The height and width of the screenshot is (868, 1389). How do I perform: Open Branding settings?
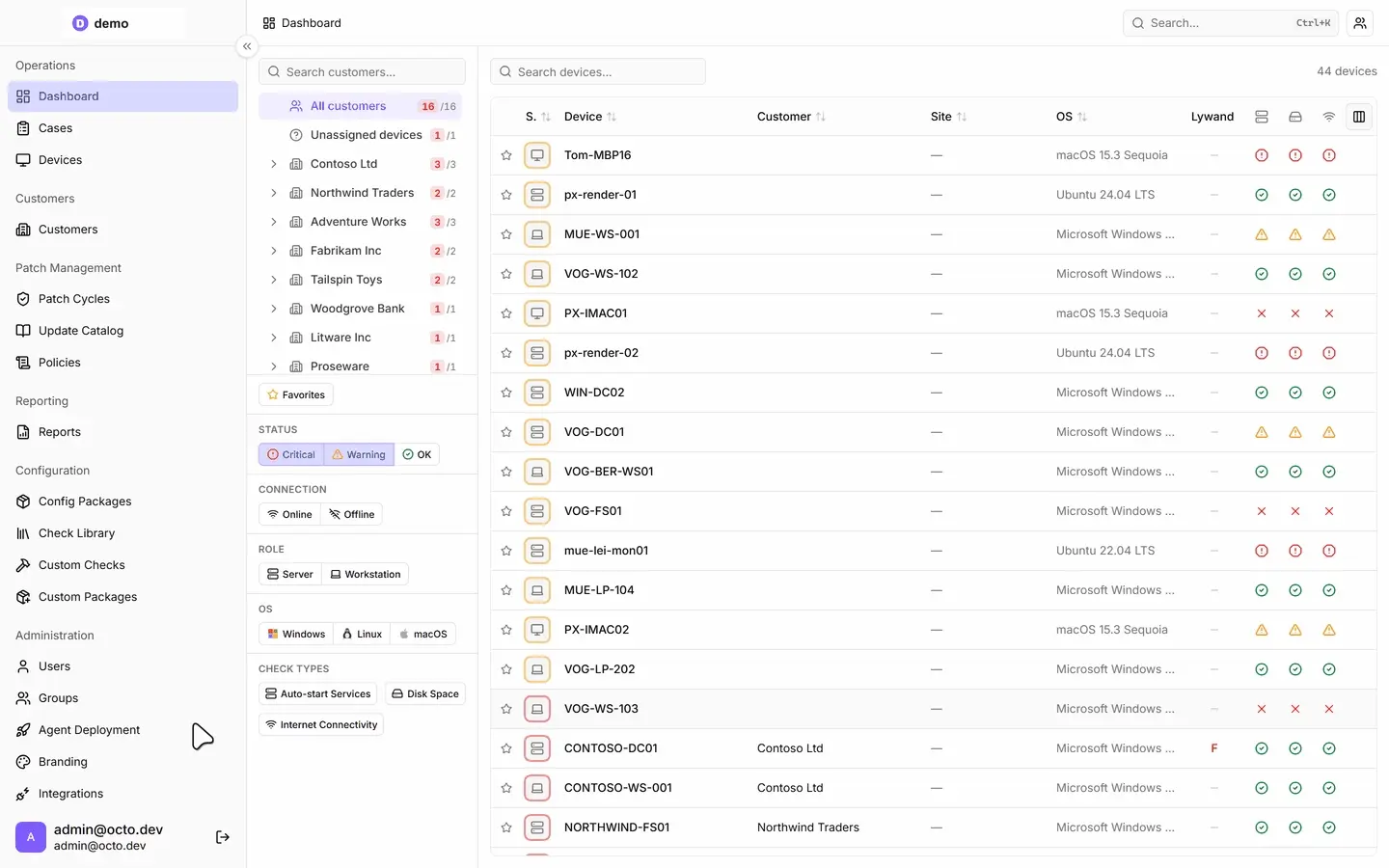point(123,762)
